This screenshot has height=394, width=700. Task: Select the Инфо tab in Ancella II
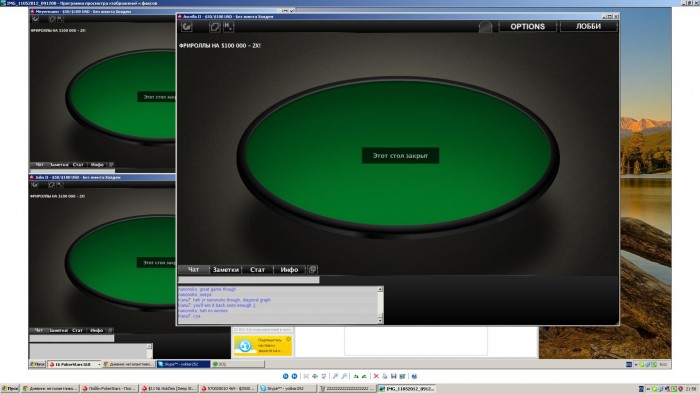tap(289, 270)
